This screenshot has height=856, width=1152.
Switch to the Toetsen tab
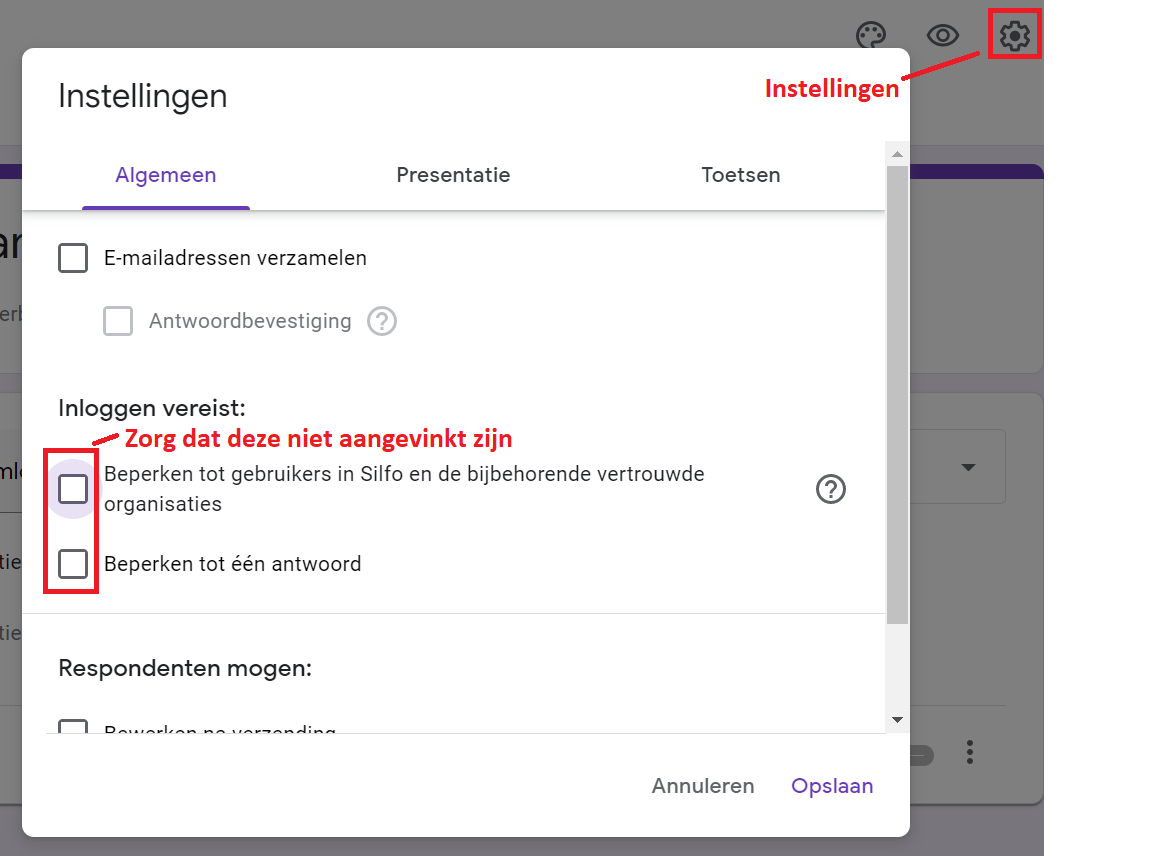coord(741,175)
